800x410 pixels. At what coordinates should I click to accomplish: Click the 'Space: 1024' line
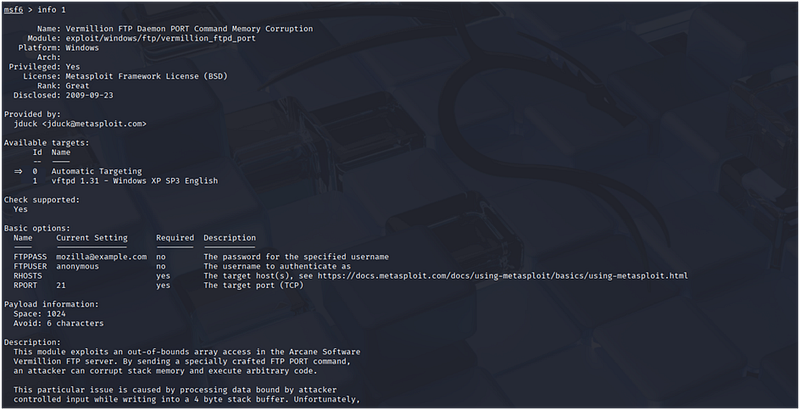click(40, 314)
